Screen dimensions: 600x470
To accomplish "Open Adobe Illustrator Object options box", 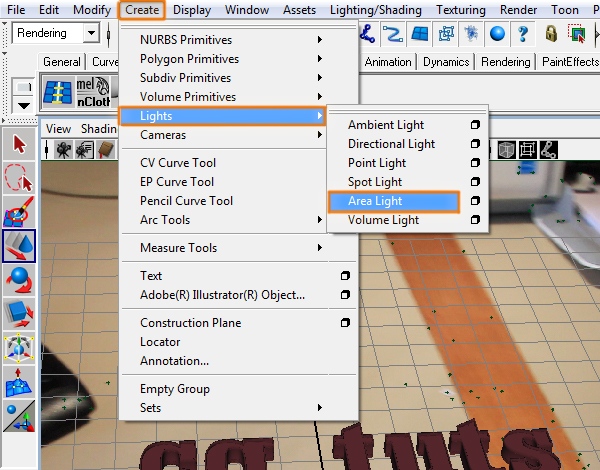I will (345, 295).
